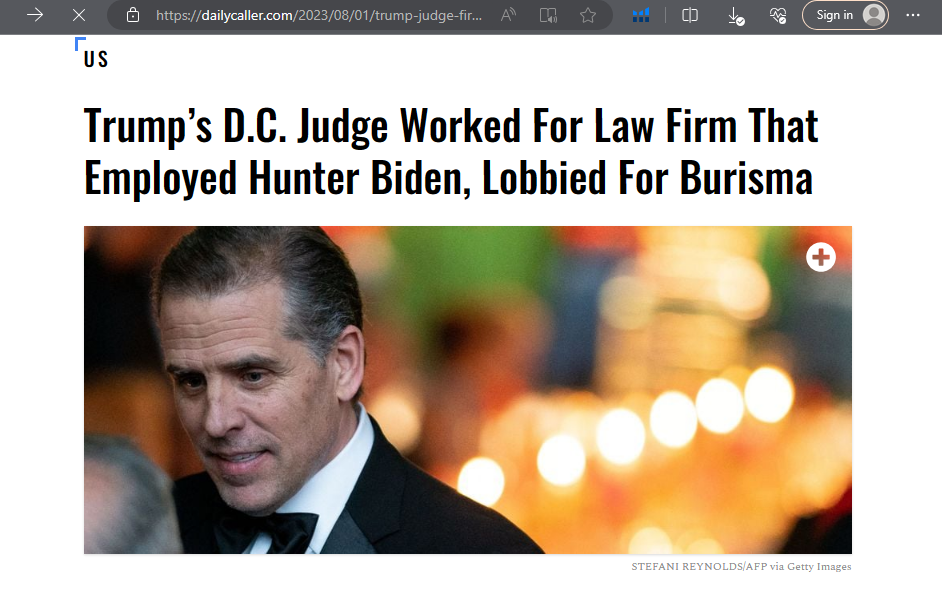
Task: Open Browser essentials heart icon
Action: tap(778, 15)
